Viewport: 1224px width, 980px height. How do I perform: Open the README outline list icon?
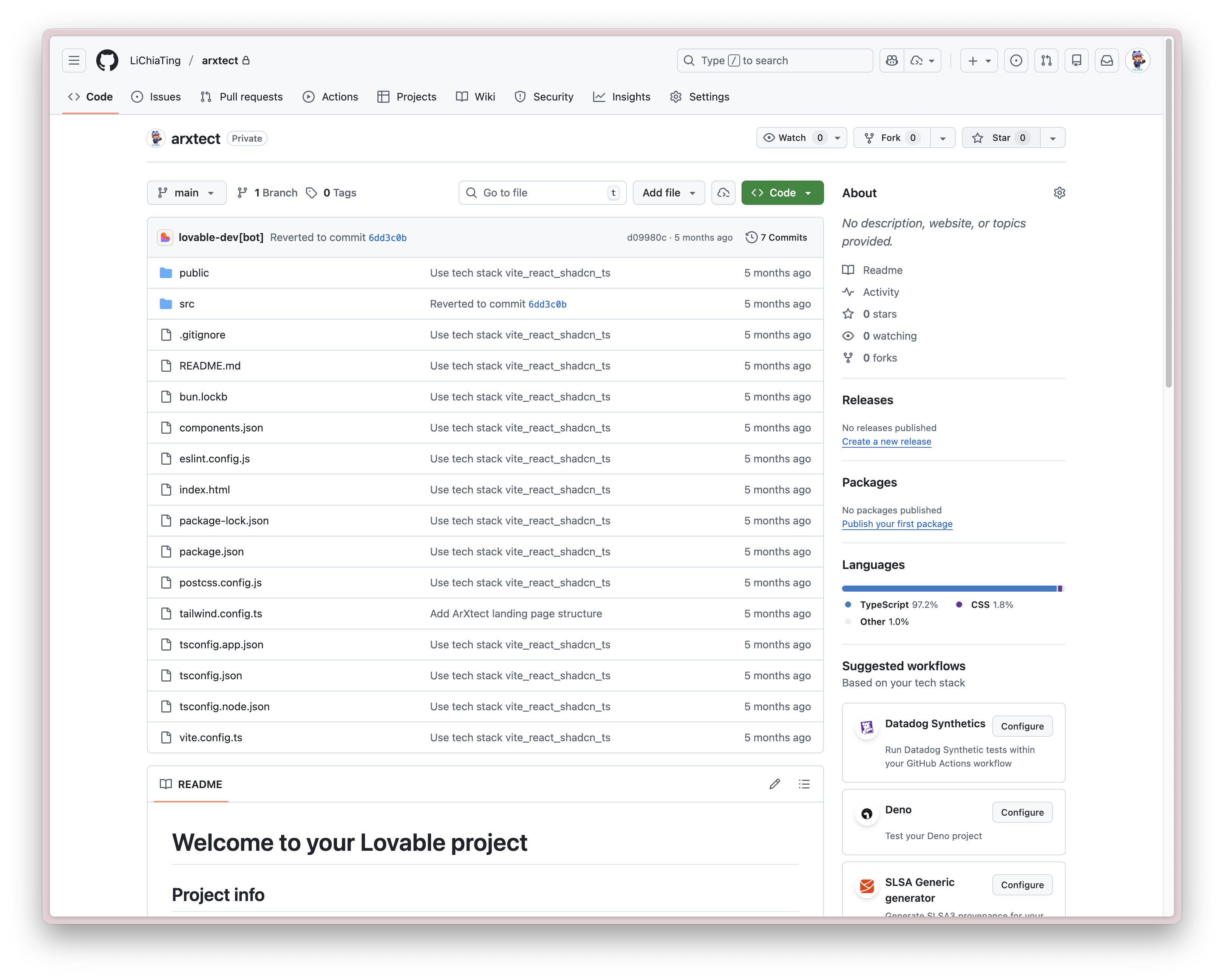[x=804, y=784]
